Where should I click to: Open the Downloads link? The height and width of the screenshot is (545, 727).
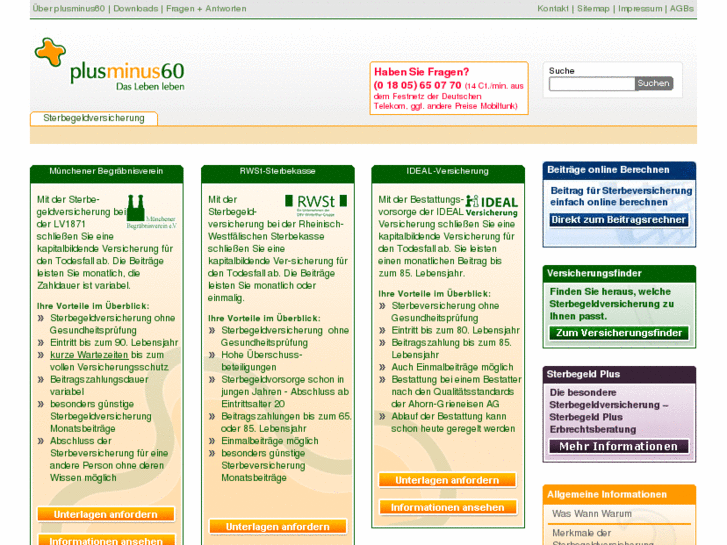tap(135, 8)
